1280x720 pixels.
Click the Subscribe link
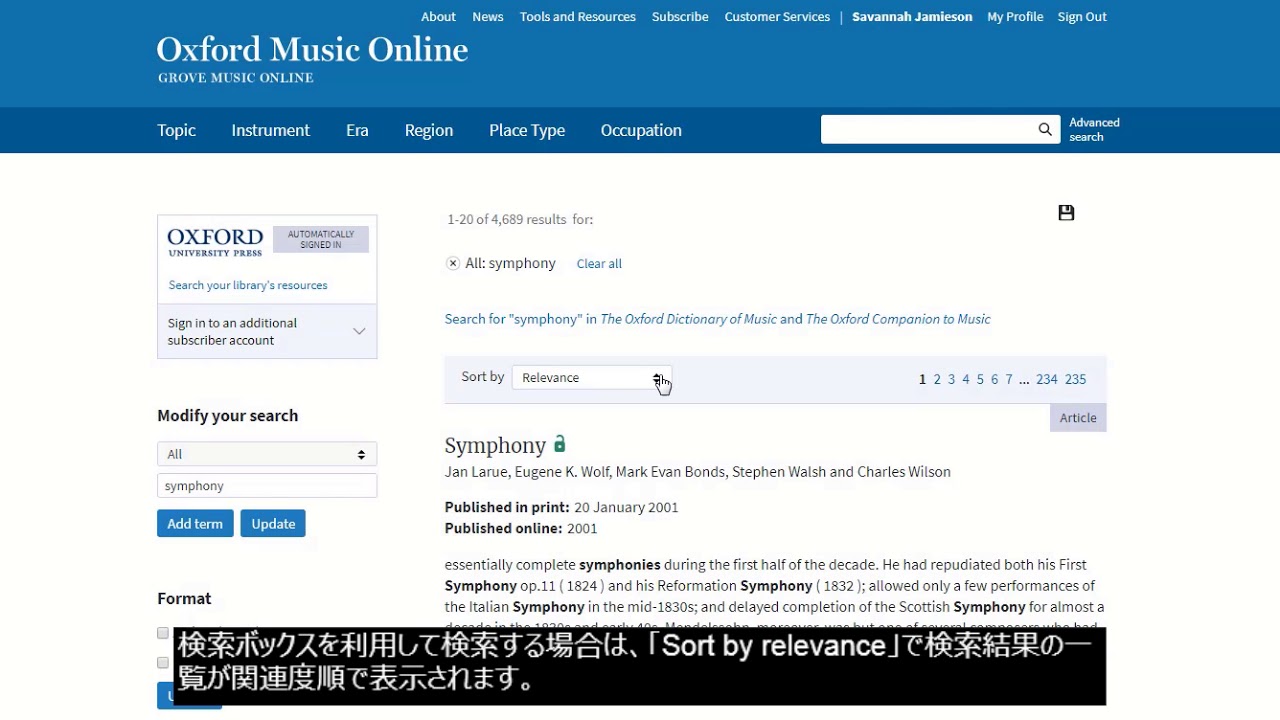pyautogui.click(x=680, y=17)
